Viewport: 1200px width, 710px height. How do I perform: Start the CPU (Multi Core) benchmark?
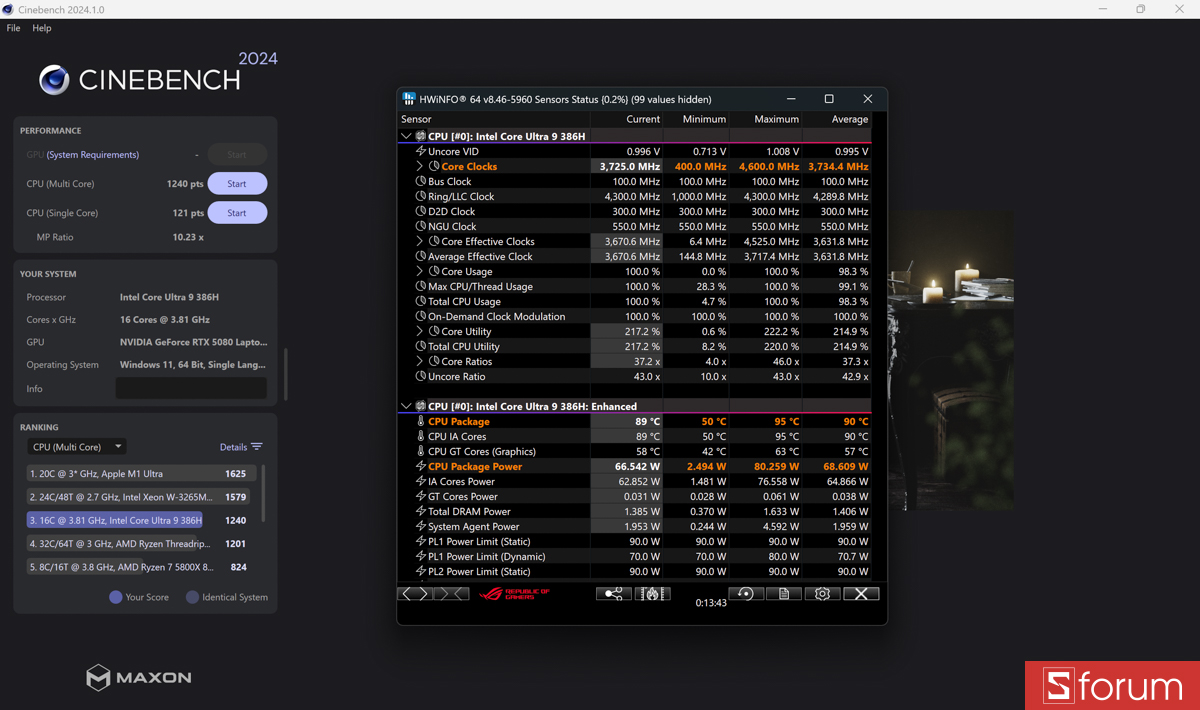[237, 184]
